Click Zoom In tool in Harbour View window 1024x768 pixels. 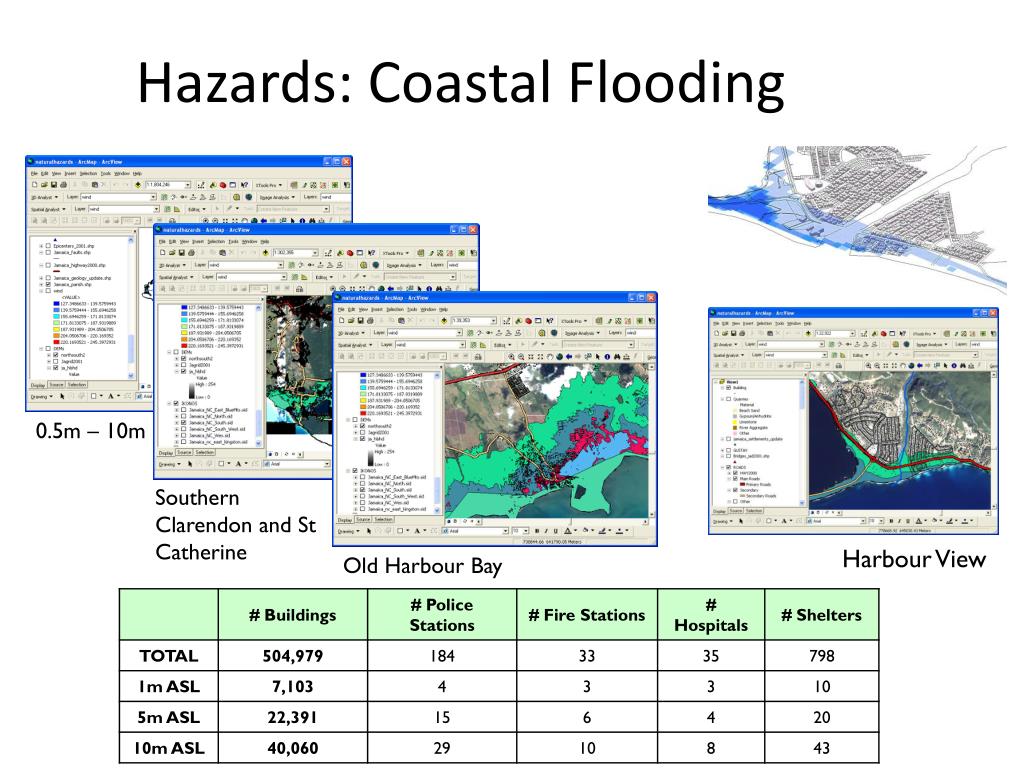point(869,365)
